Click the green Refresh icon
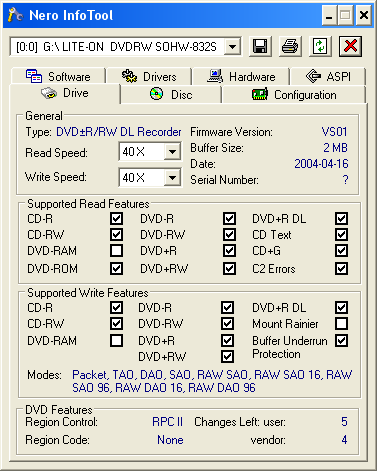Screen dimensions: 377x471 [x=320, y=46]
